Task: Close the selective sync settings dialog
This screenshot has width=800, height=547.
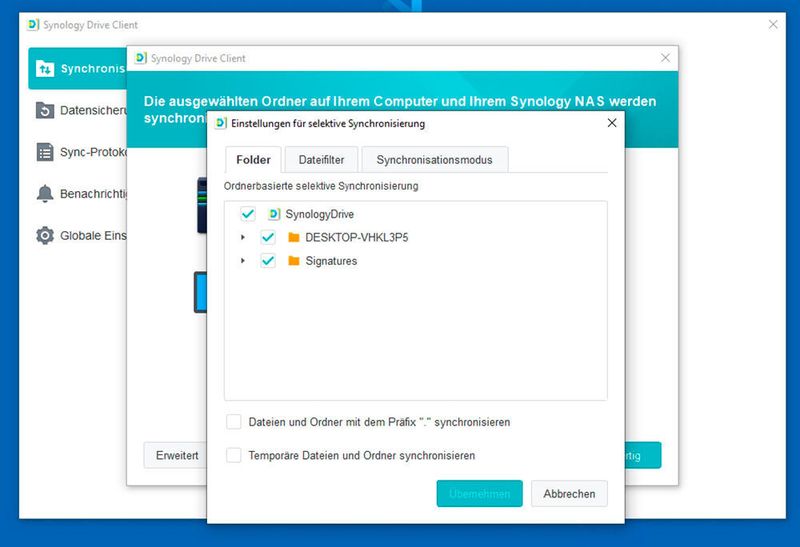Action: point(612,123)
